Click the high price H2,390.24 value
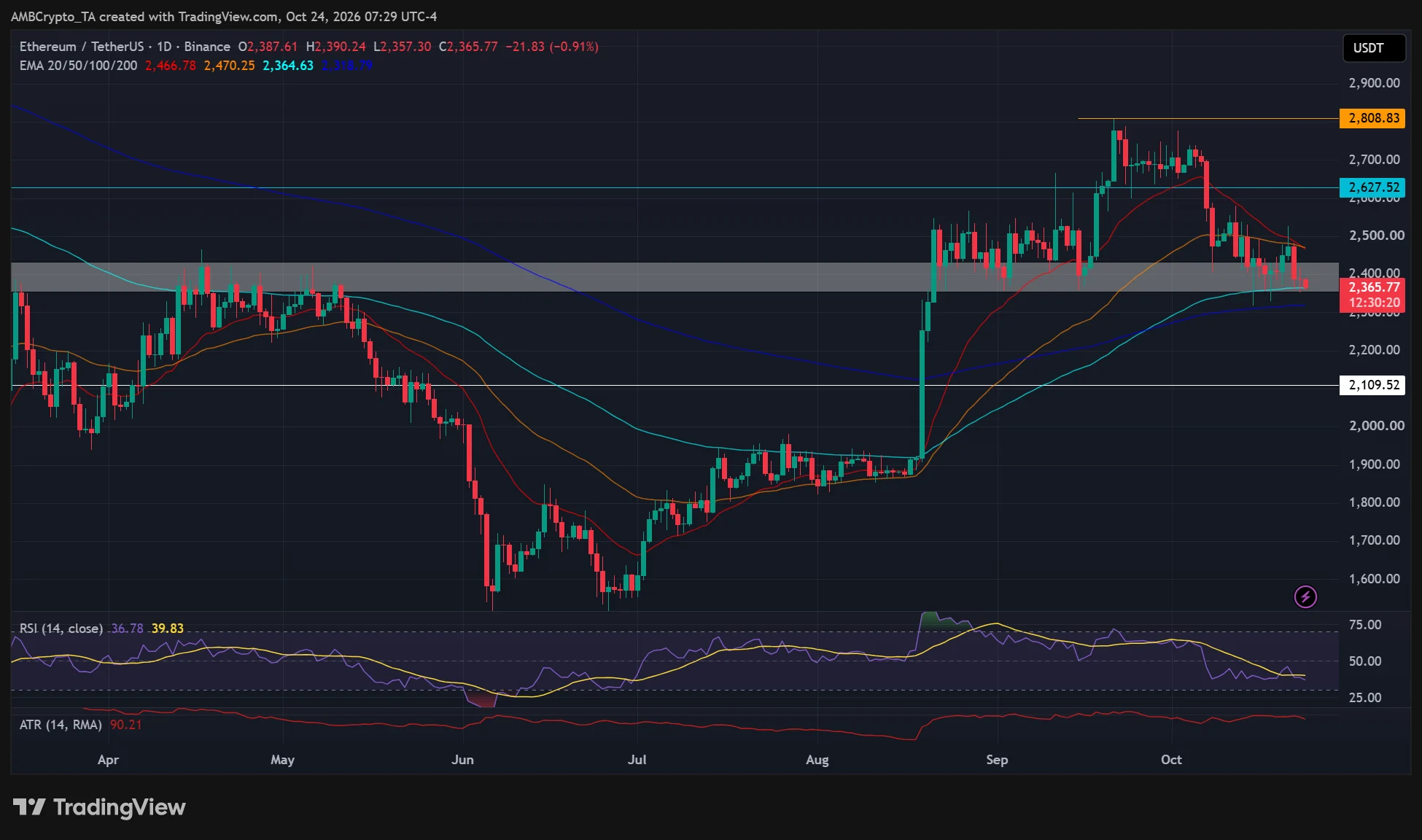 pos(335,47)
